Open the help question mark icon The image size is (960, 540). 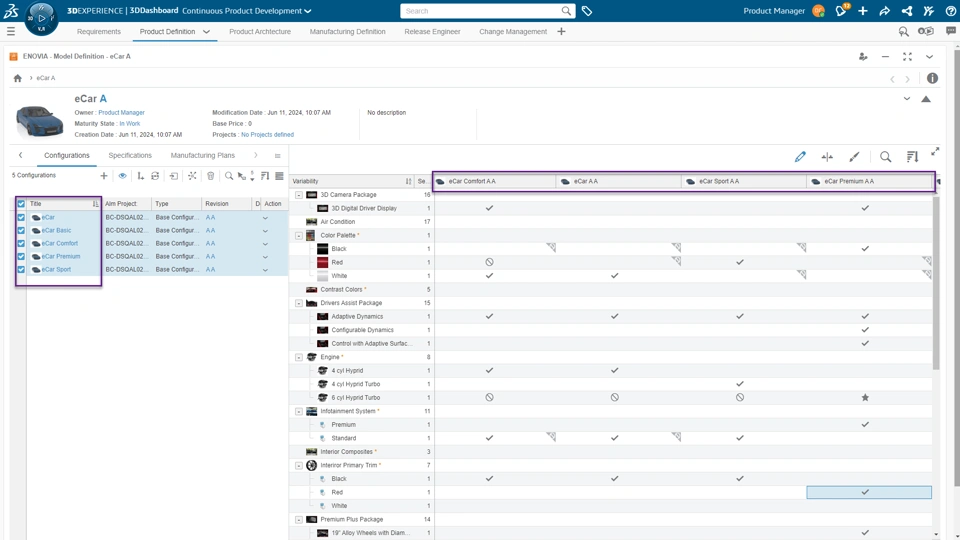pos(951,11)
